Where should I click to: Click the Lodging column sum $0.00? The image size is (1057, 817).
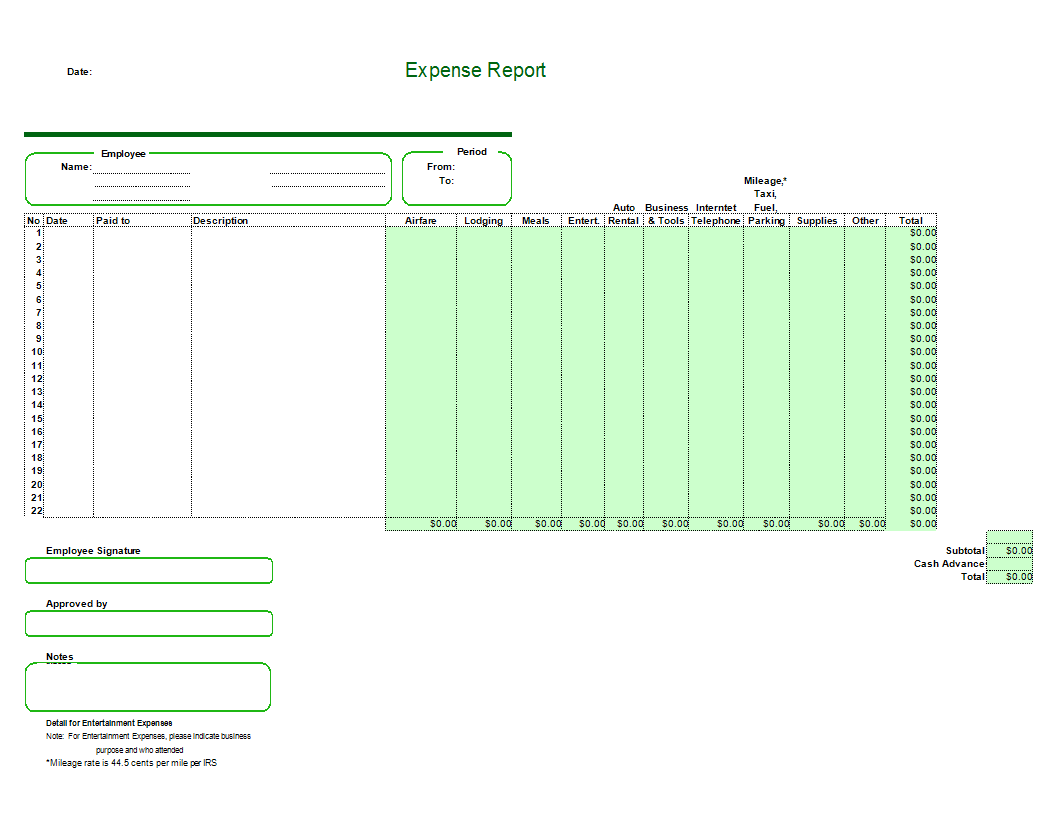point(498,524)
